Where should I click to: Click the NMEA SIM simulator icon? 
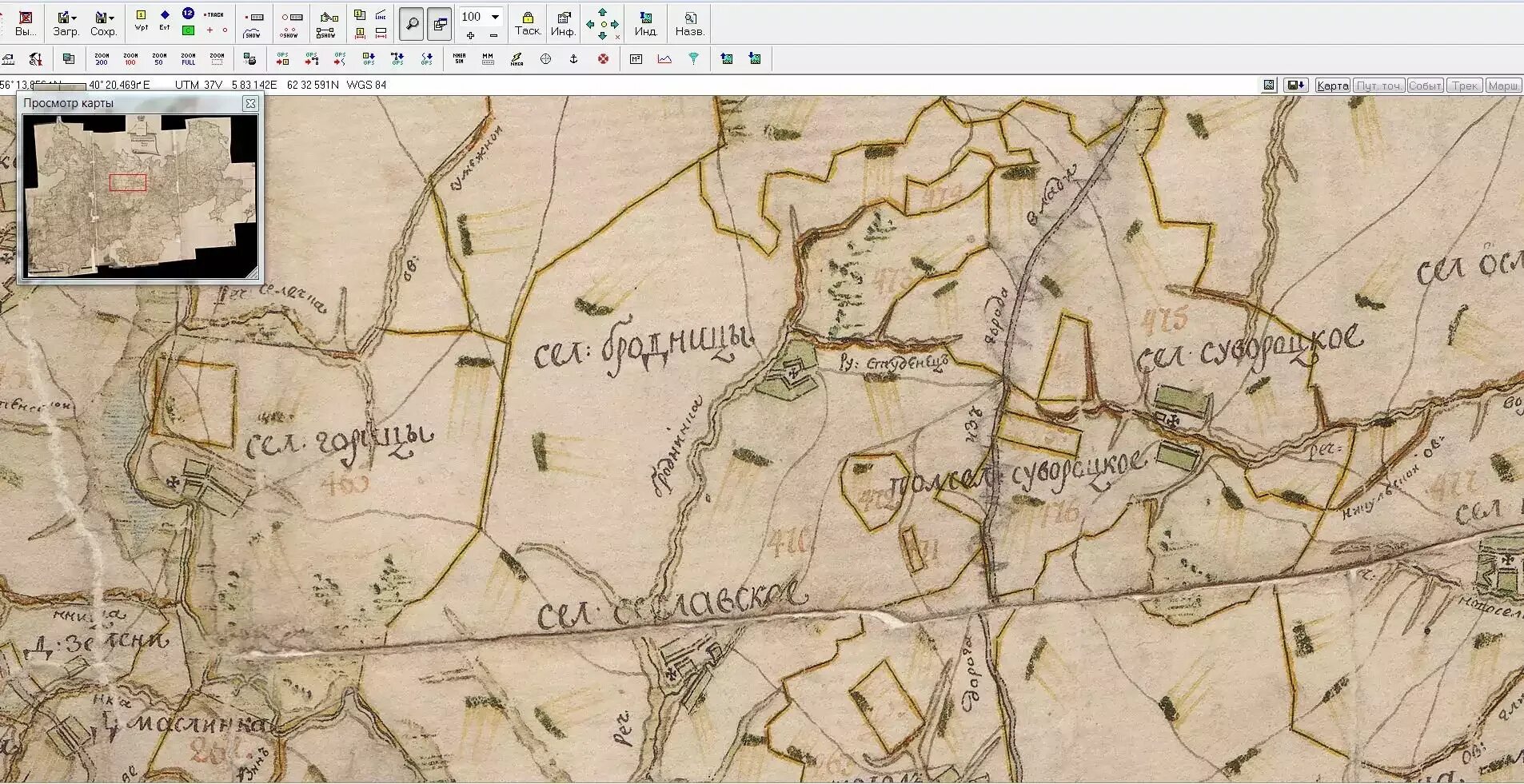(x=459, y=59)
